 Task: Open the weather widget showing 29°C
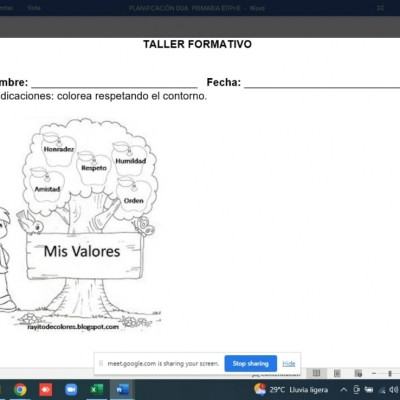(x=291, y=389)
